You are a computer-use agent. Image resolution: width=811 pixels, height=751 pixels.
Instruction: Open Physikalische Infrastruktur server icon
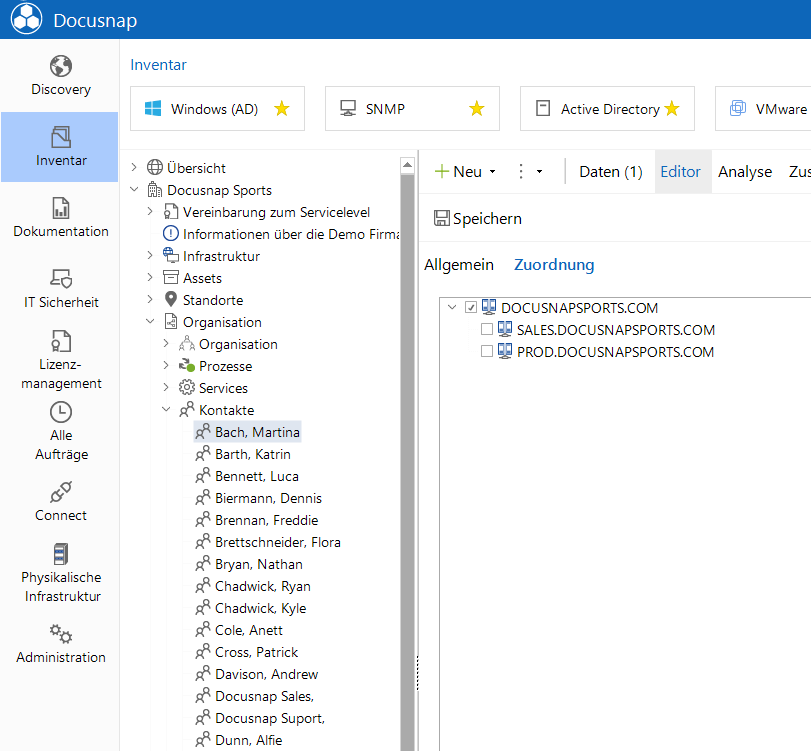(61, 554)
